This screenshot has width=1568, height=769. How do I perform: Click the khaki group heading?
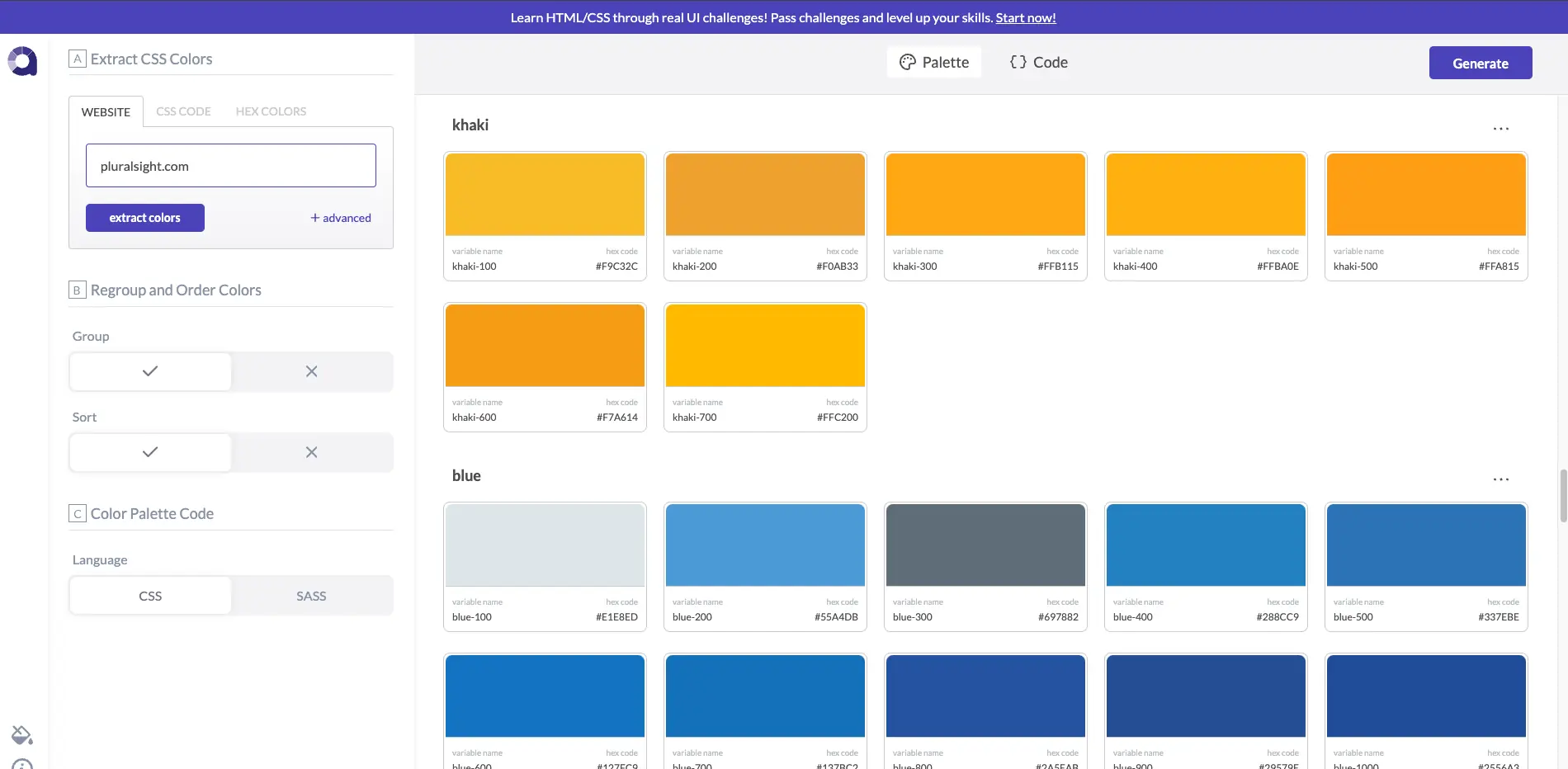click(x=470, y=125)
